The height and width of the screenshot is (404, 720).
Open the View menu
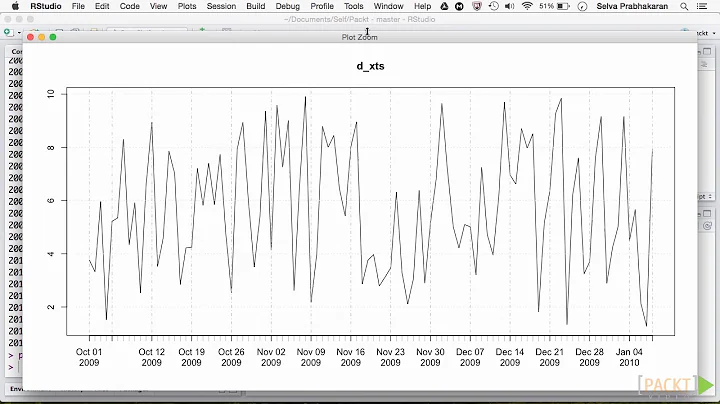click(x=158, y=6)
